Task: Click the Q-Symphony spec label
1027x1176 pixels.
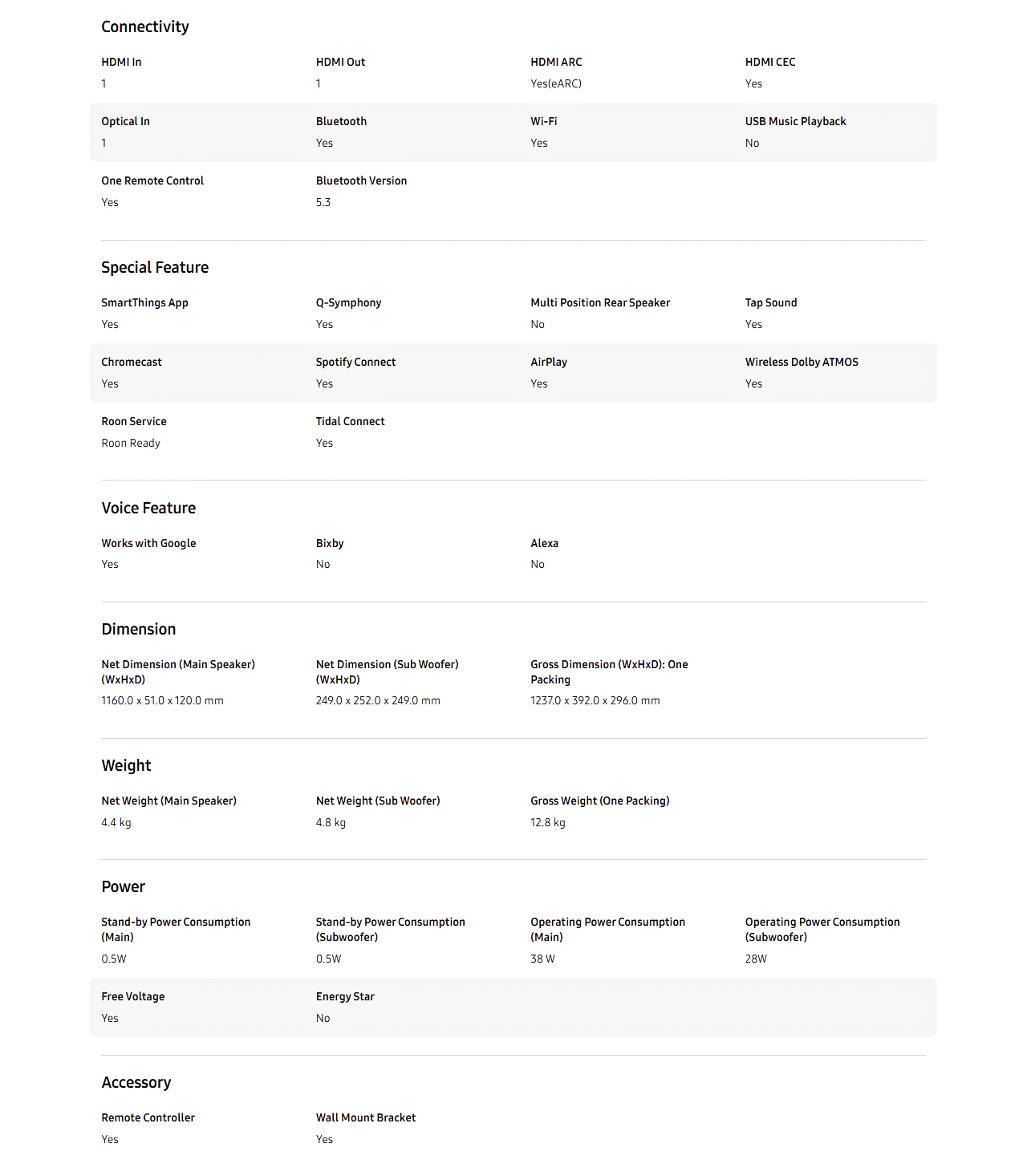Action: click(x=348, y=302)
